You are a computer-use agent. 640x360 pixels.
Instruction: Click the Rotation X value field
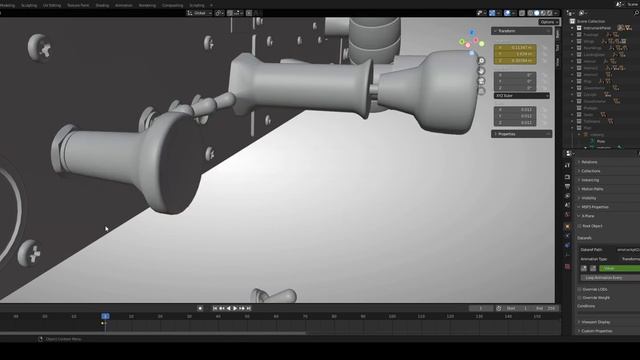[x=515, y=75]
